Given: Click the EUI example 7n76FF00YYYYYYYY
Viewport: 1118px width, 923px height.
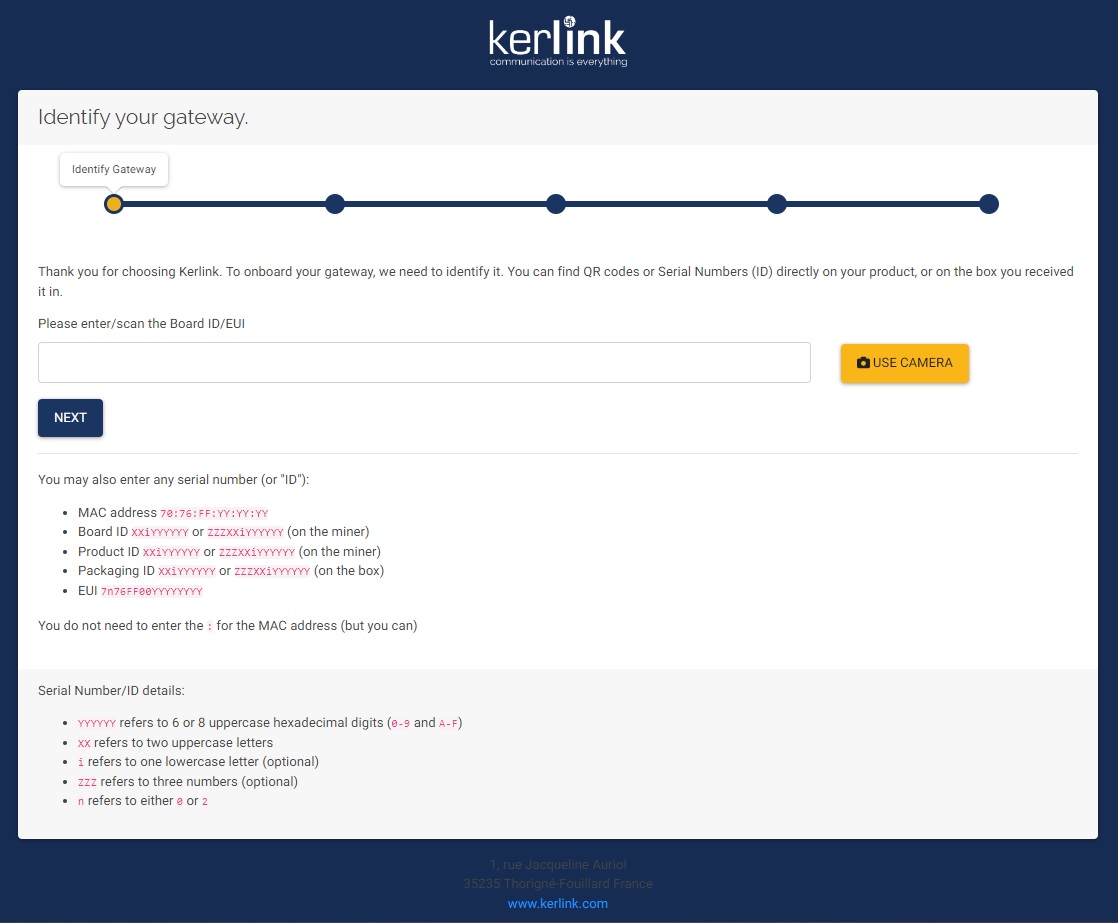Looking at the screenshot, I should (x=152, y=591).
